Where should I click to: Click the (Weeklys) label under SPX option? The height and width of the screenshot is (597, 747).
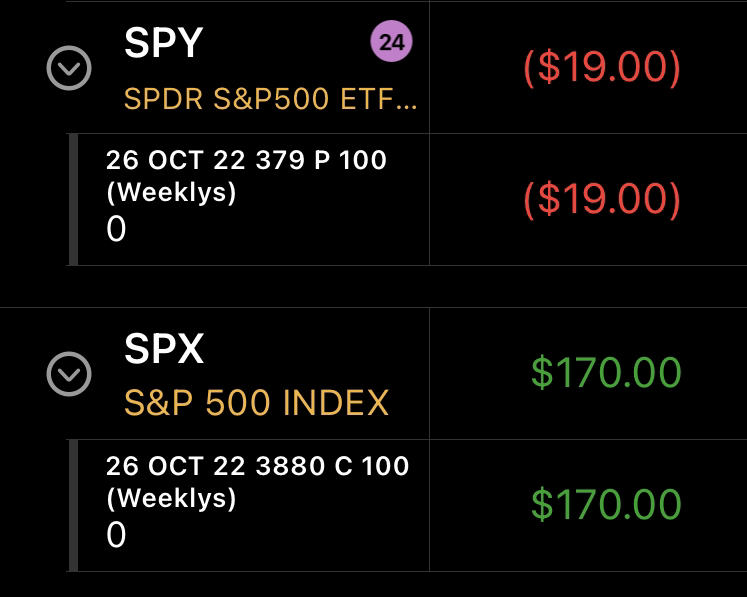click(x=172, y=498)
